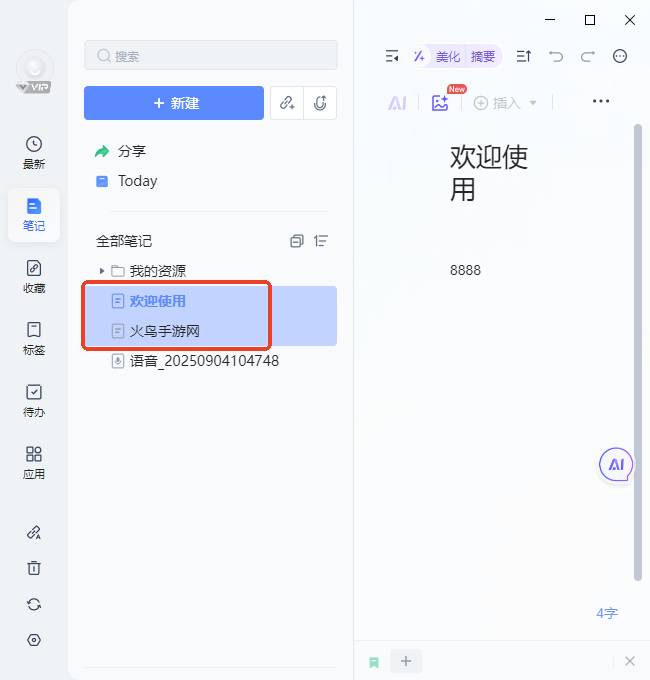
Task: Click the 欢迎使用 note title in editor
Action: click(488, 173)
